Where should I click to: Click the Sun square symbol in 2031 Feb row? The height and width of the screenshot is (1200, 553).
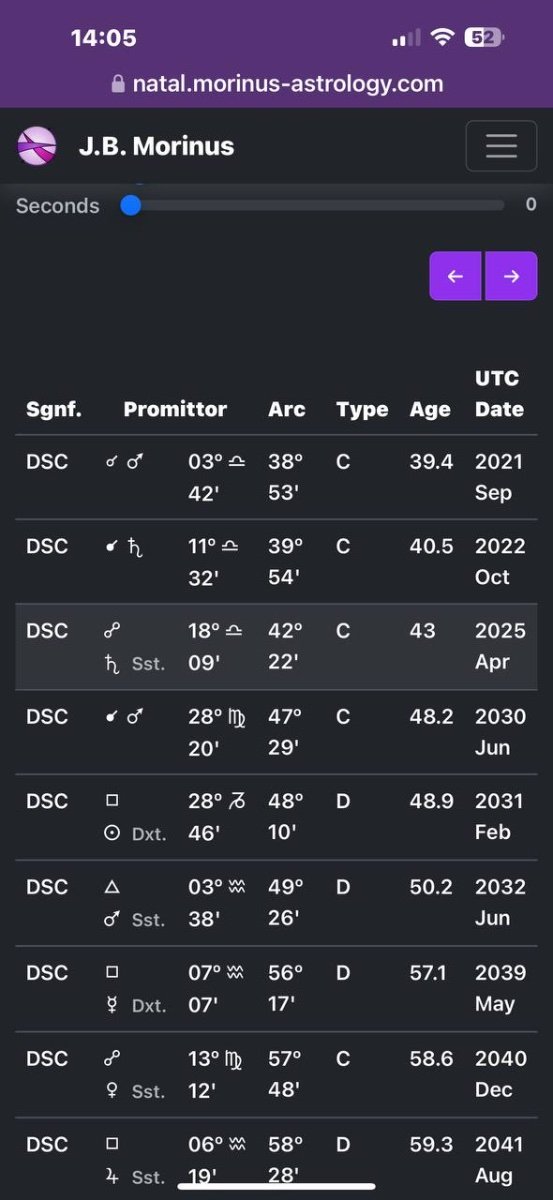pyautogui.click(x=113, y=833)
